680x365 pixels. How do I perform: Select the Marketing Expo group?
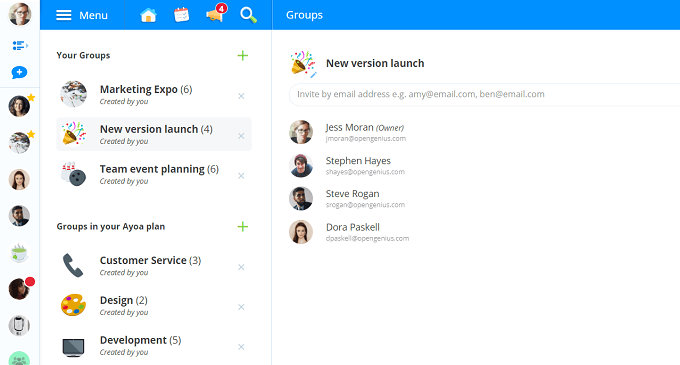click(x=154, y=95)
